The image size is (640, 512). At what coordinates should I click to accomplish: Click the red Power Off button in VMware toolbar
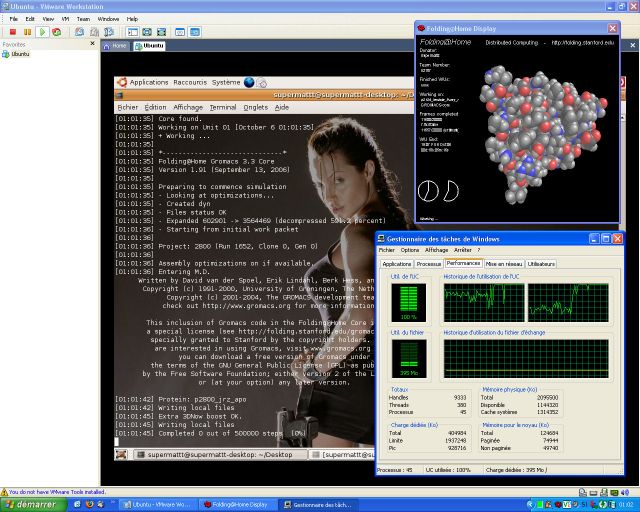click(x=13, y=32)
